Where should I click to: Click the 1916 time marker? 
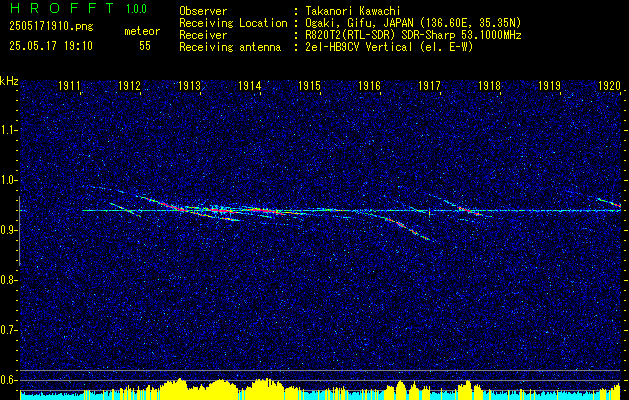369,85
